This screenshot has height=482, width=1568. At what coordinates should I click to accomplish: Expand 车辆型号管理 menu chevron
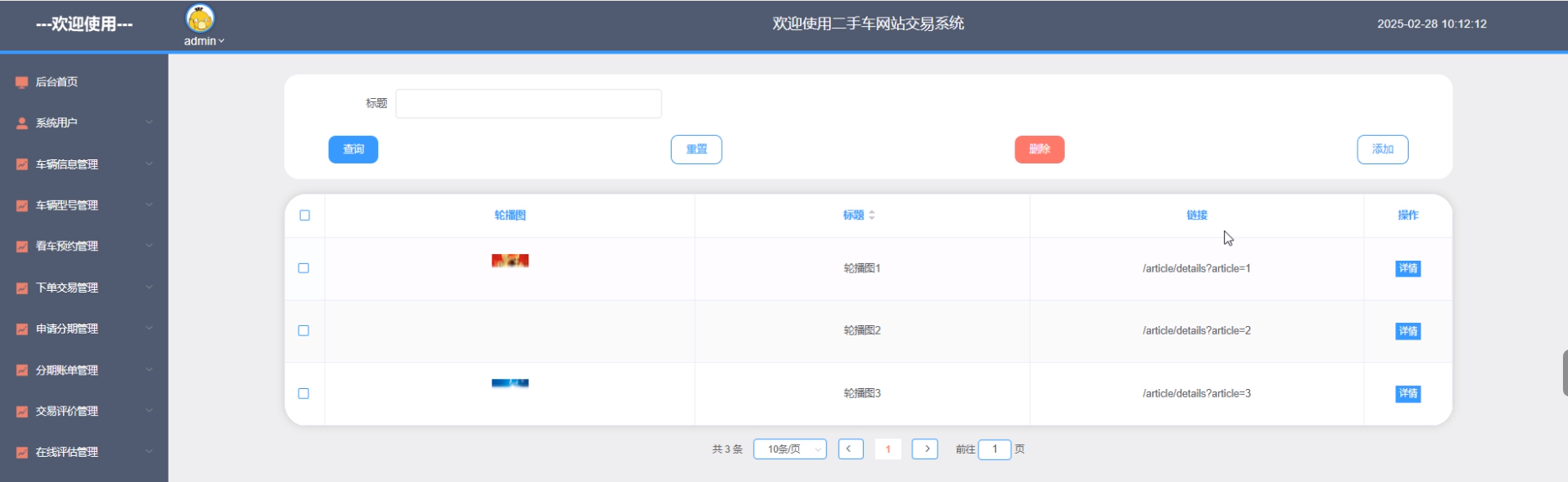click(148, 205)
